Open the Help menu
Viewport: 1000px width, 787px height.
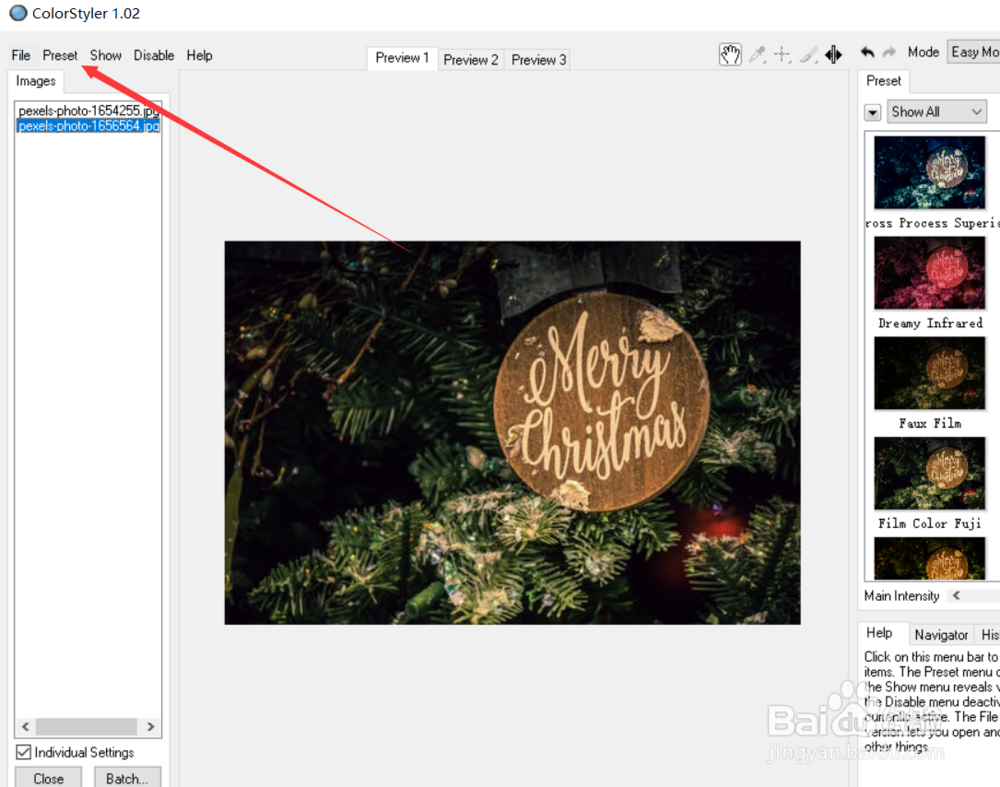[x=200, y=55]
